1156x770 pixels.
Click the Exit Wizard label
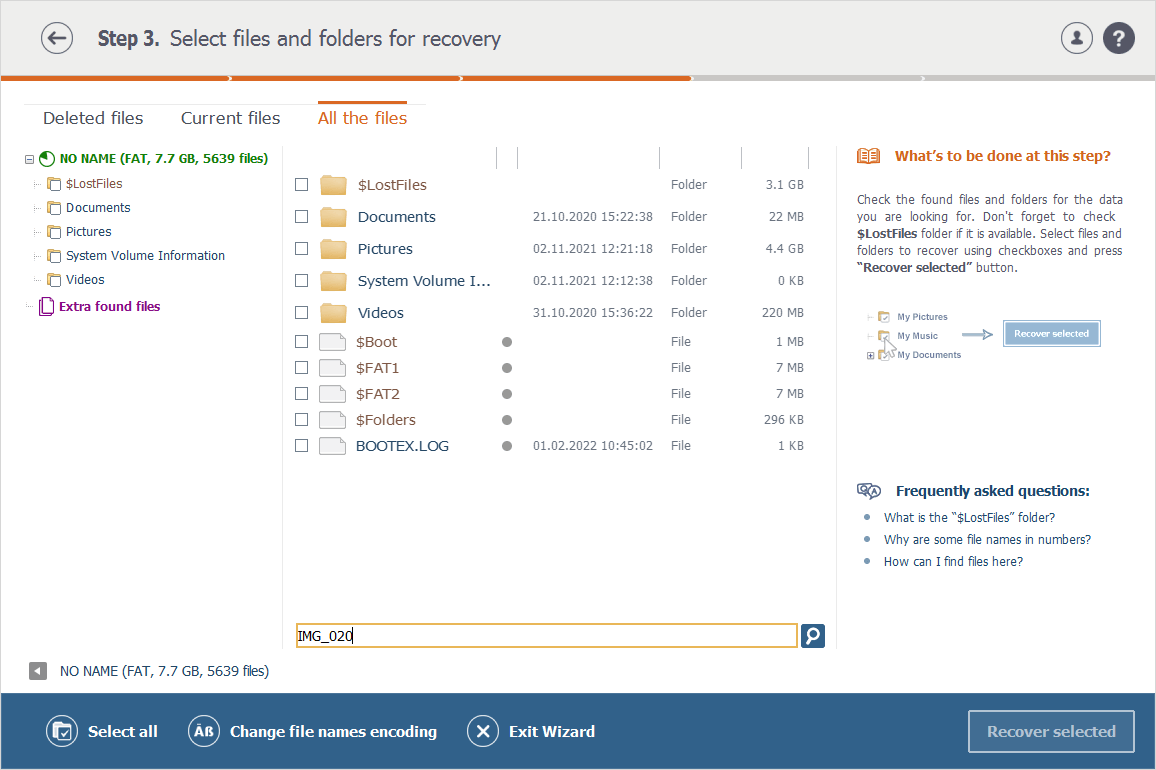[551, 732]
